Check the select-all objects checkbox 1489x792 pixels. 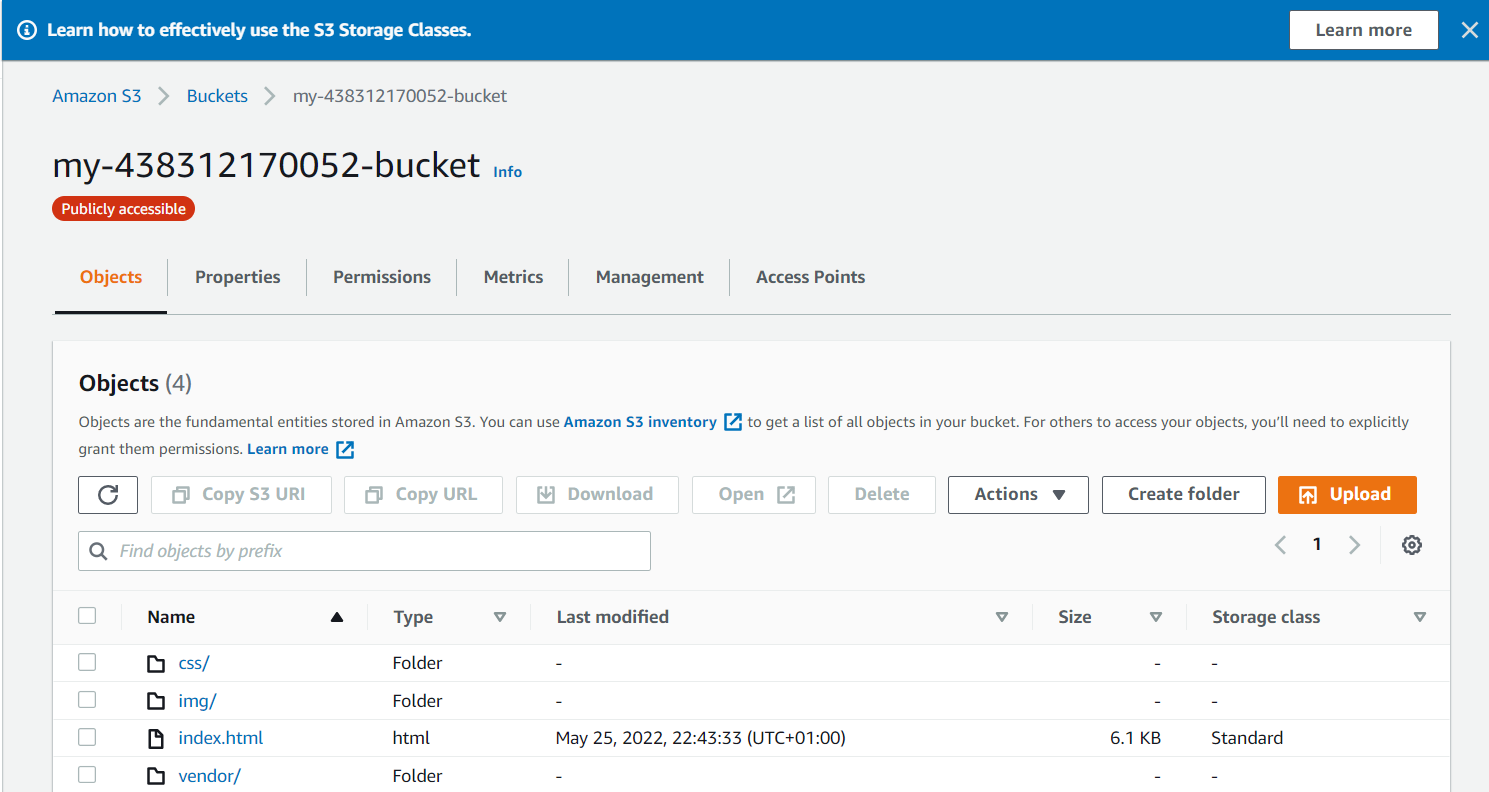(x=87, y=616)
